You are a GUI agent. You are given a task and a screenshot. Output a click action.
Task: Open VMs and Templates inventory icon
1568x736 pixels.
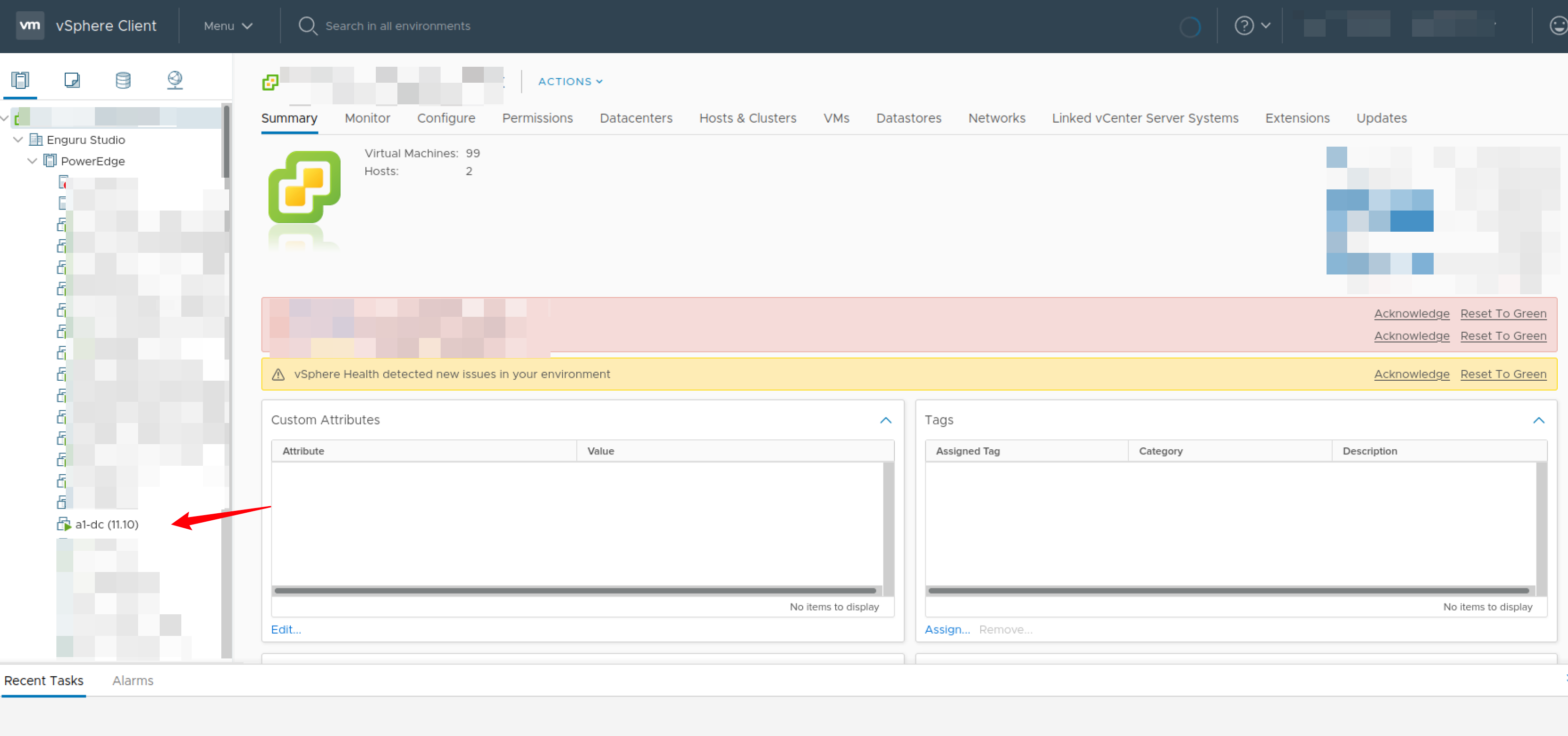pos(72,80)
